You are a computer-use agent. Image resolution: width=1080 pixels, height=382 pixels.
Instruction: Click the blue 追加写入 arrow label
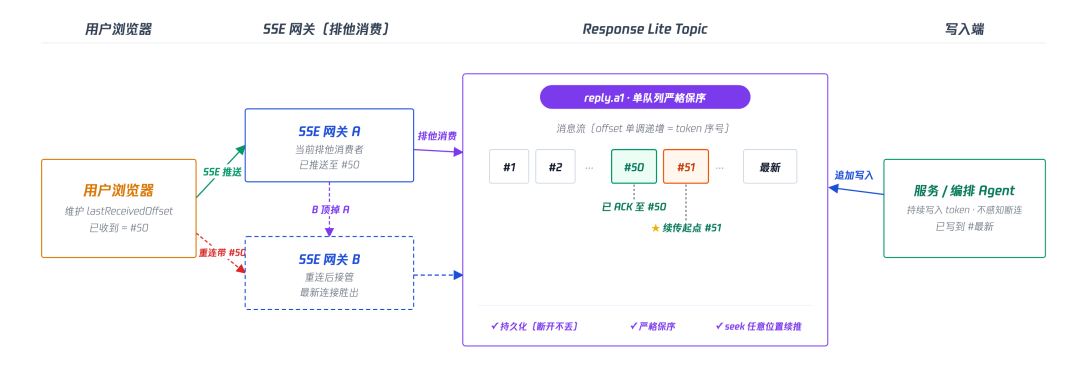pyautogui.click(x=854, y=176)
